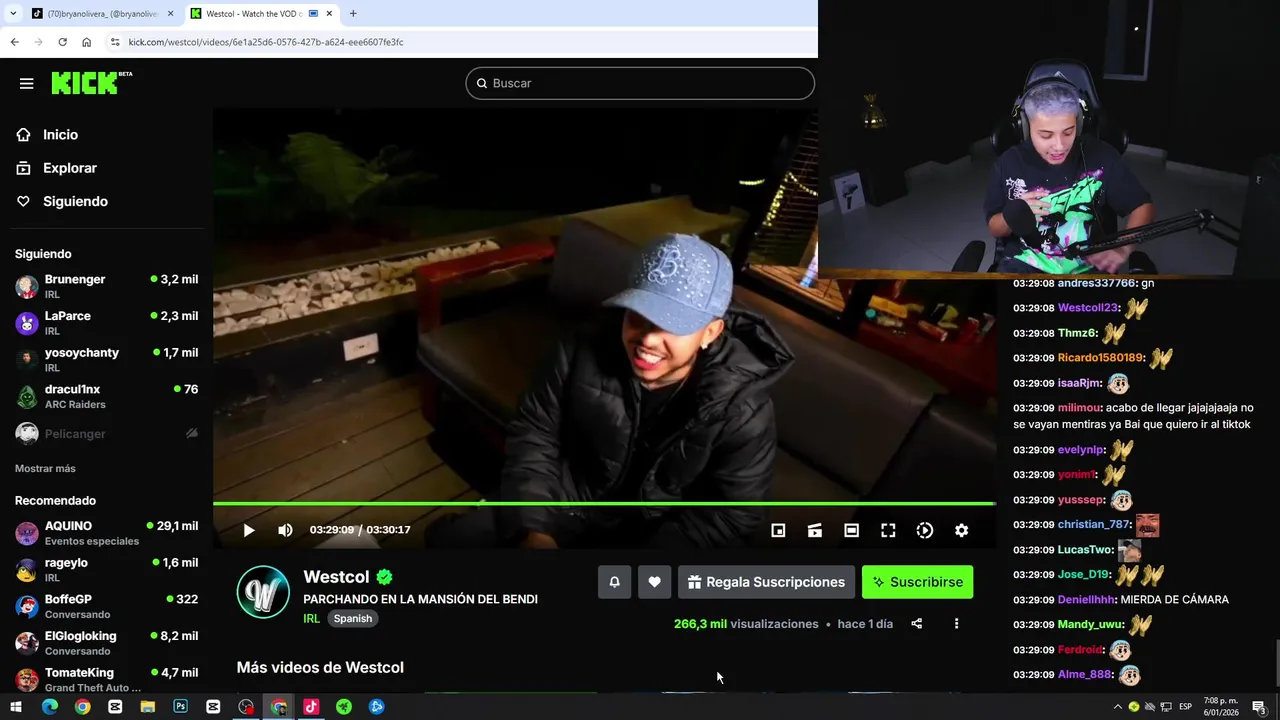Screen dimensions: 1280x720
Task: Play the Westcol video
Action: 249,530
